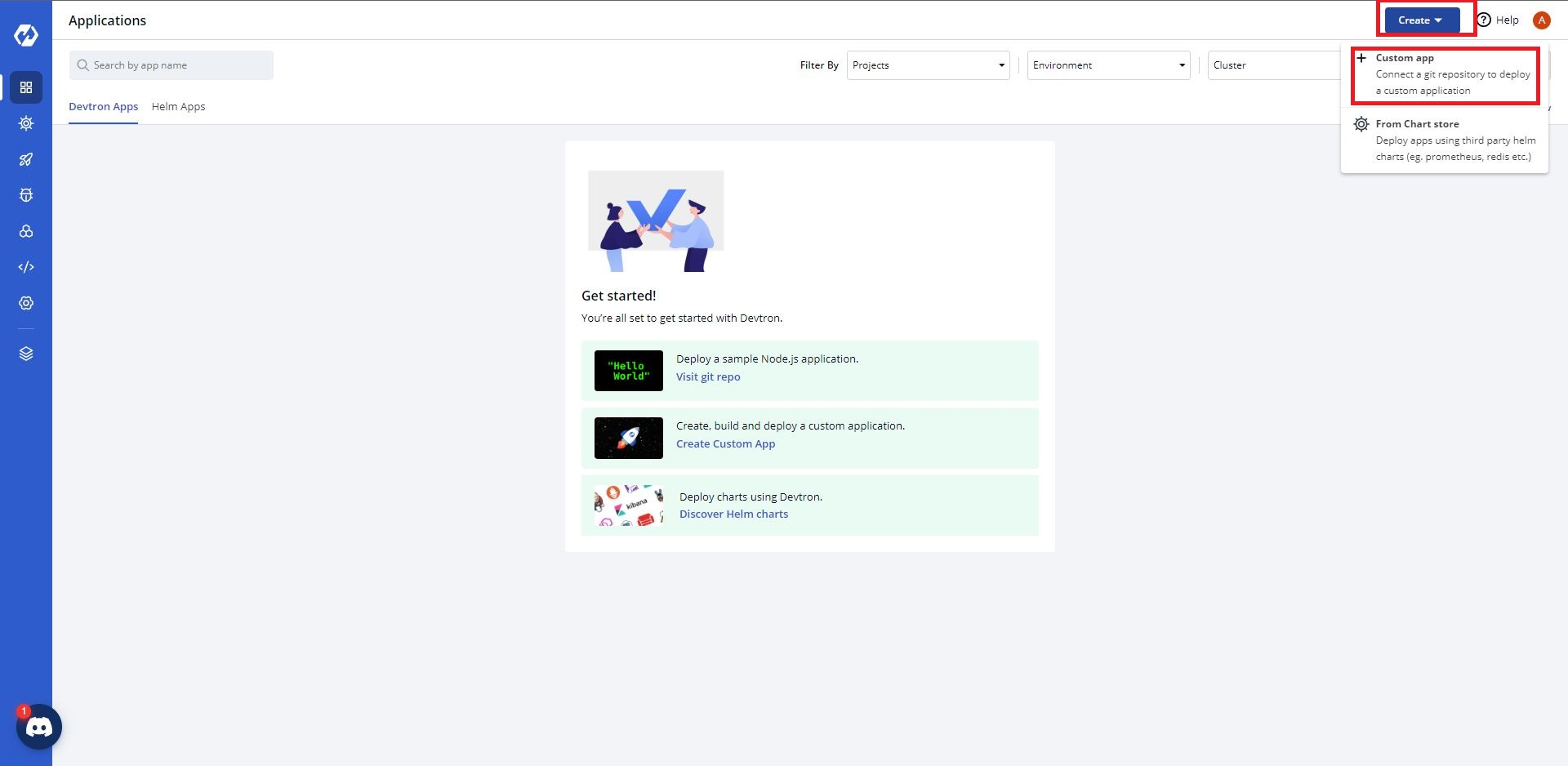
Task: Click the 'Filter By' label
Action: pos(819,65)
